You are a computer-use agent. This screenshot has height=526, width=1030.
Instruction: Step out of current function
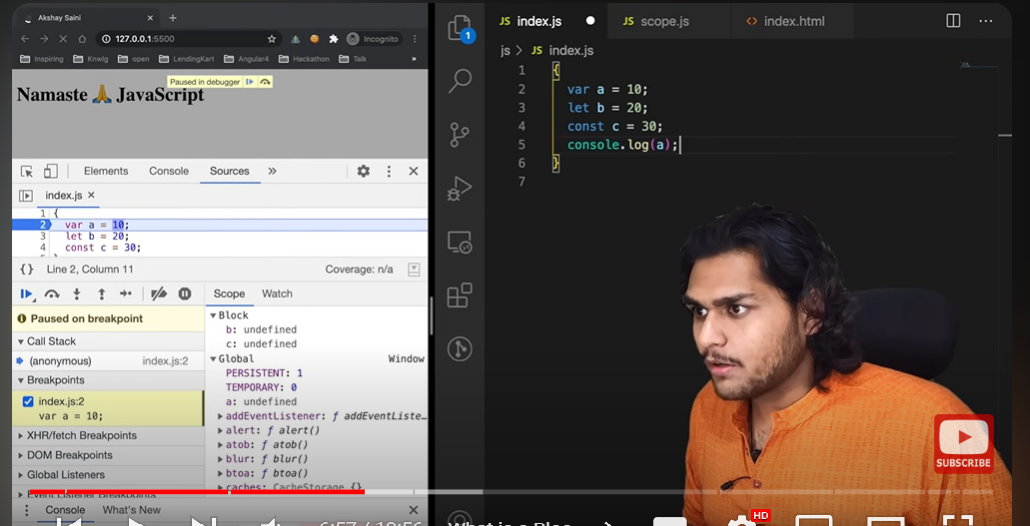pos(101,294)
